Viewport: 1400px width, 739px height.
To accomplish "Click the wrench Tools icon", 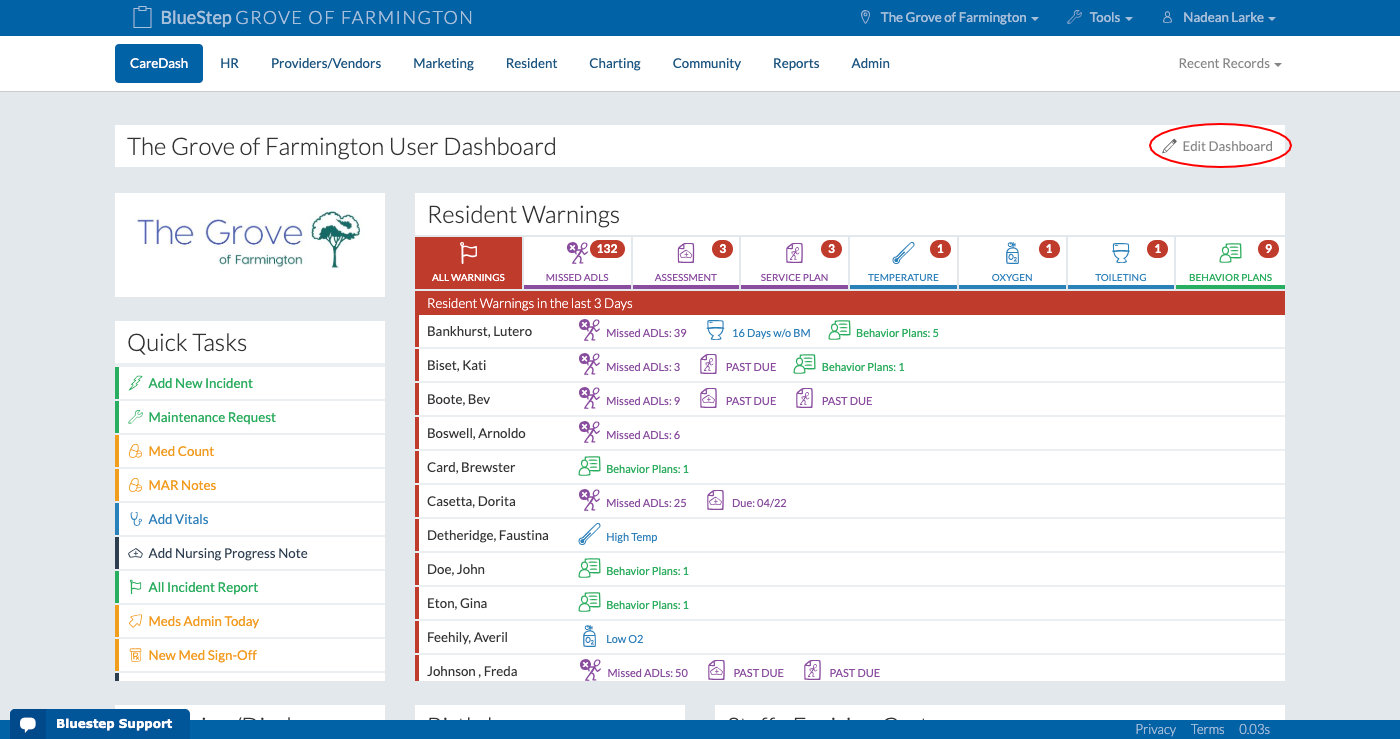I will (x=1075, y=18).
